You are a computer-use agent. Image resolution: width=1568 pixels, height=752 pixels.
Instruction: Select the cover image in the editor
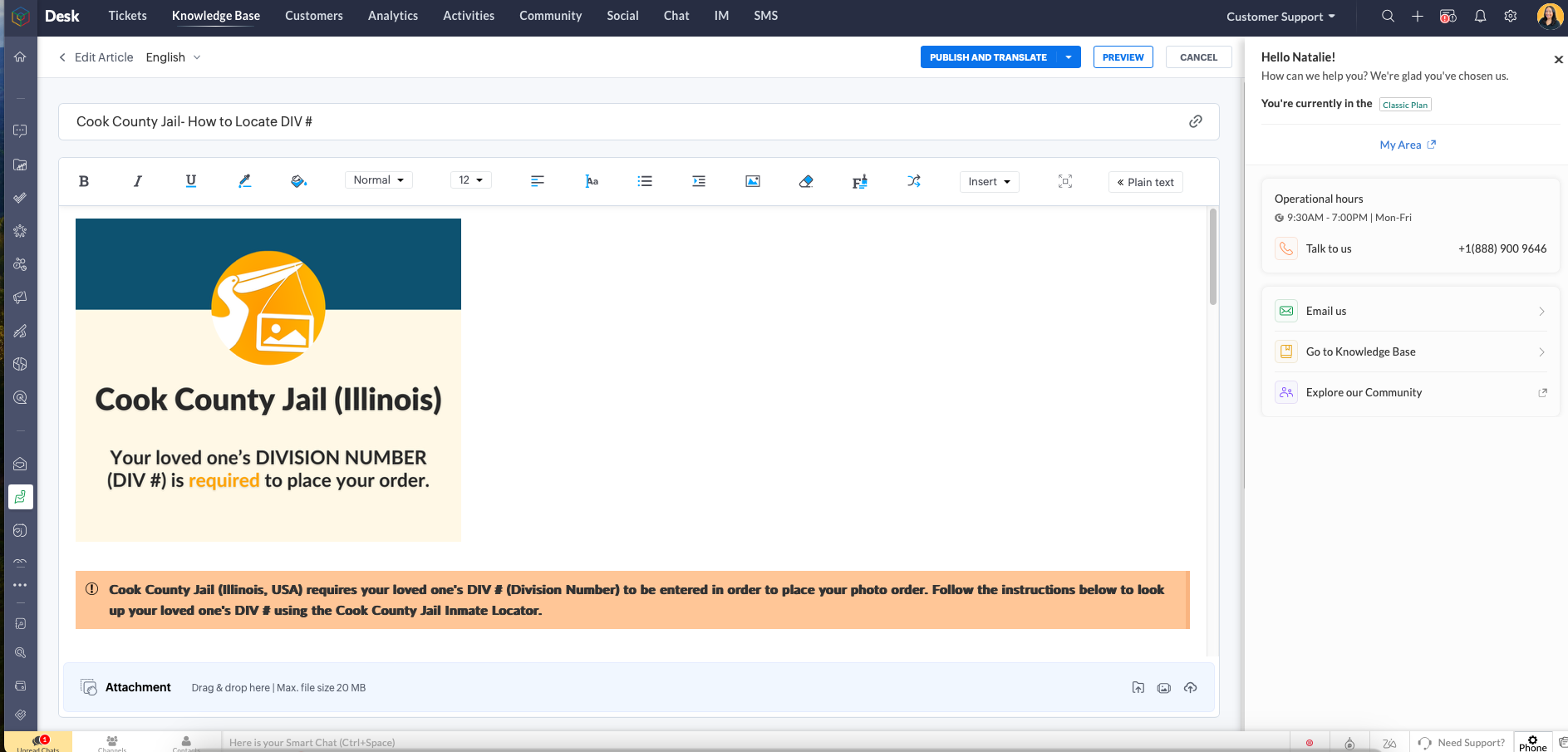coord(268,380)
